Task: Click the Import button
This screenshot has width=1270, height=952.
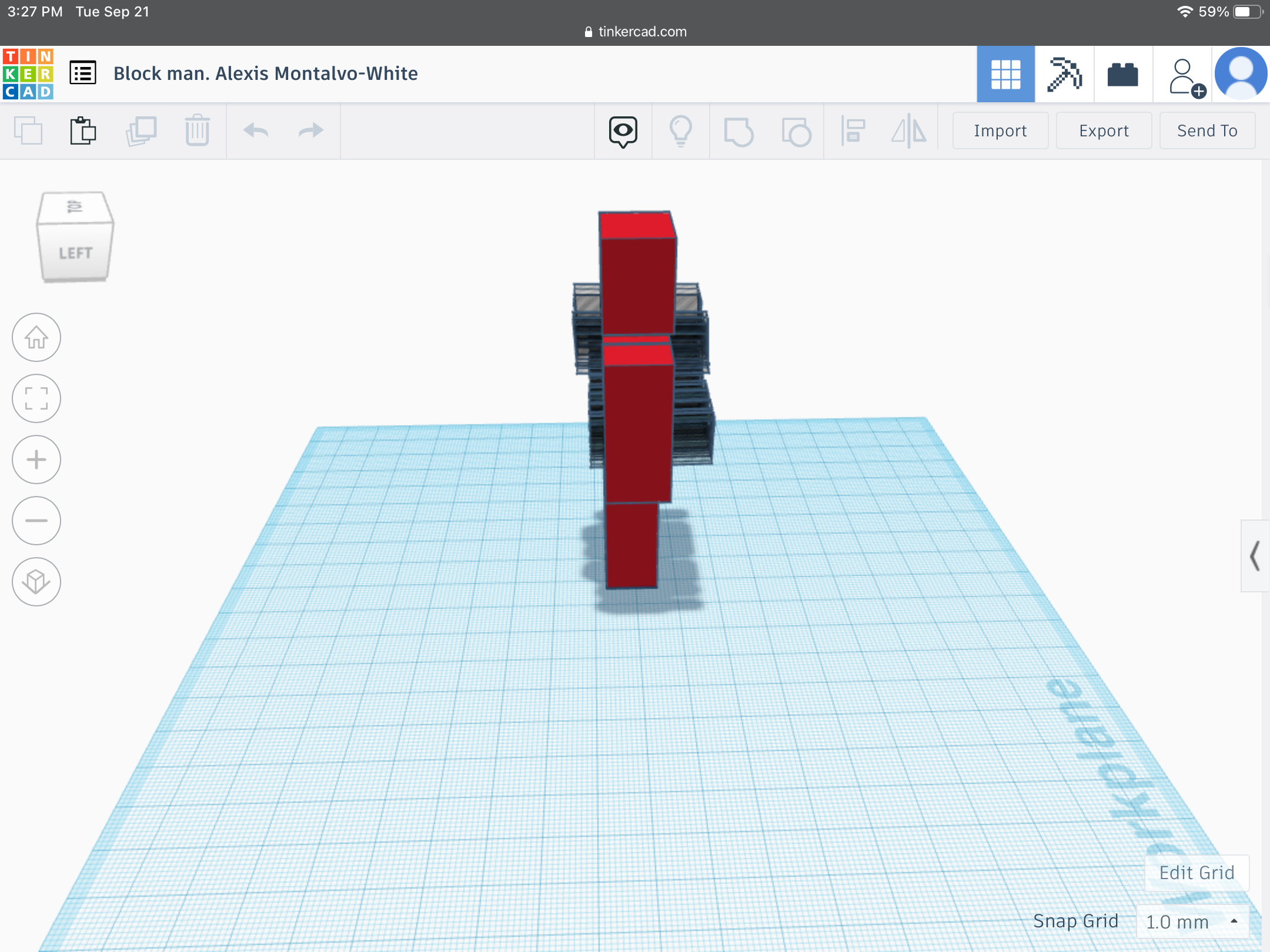Action: 1000,130
